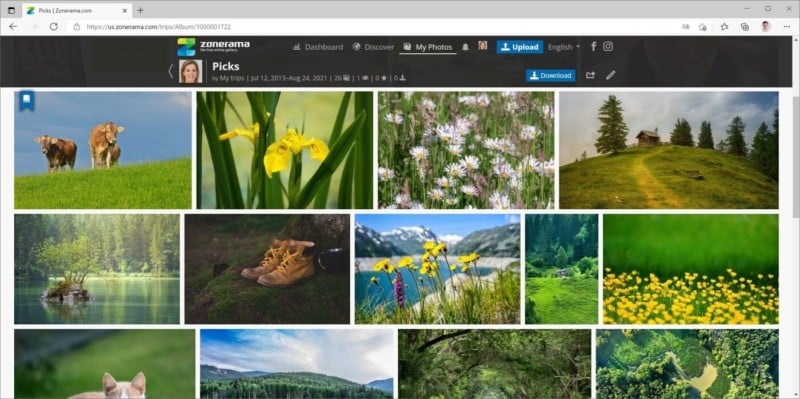Expand the English language dropdown
Screen dimensions: 800x399
point(564,47)
